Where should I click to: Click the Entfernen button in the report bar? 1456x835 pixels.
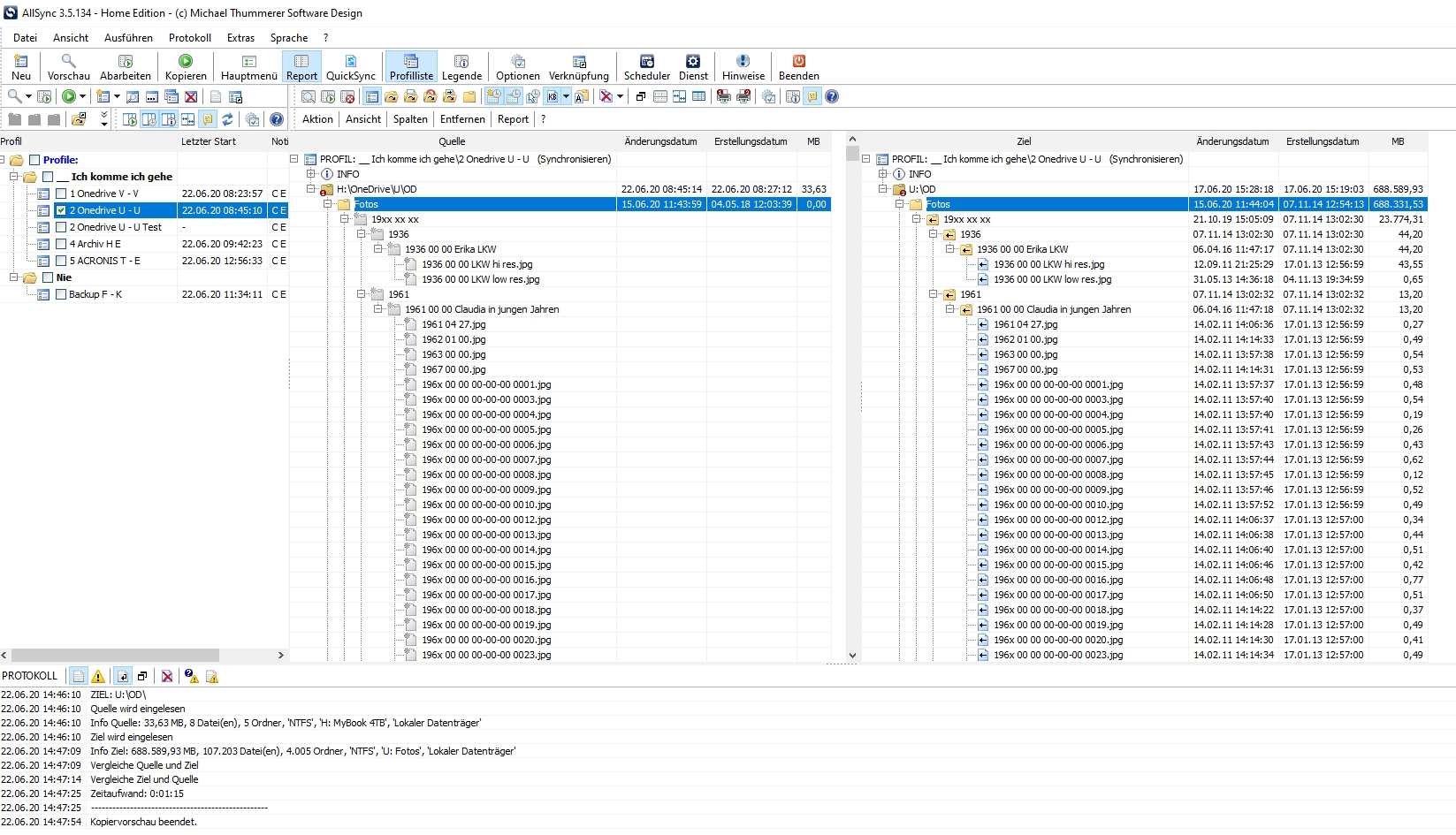[462, 119]
